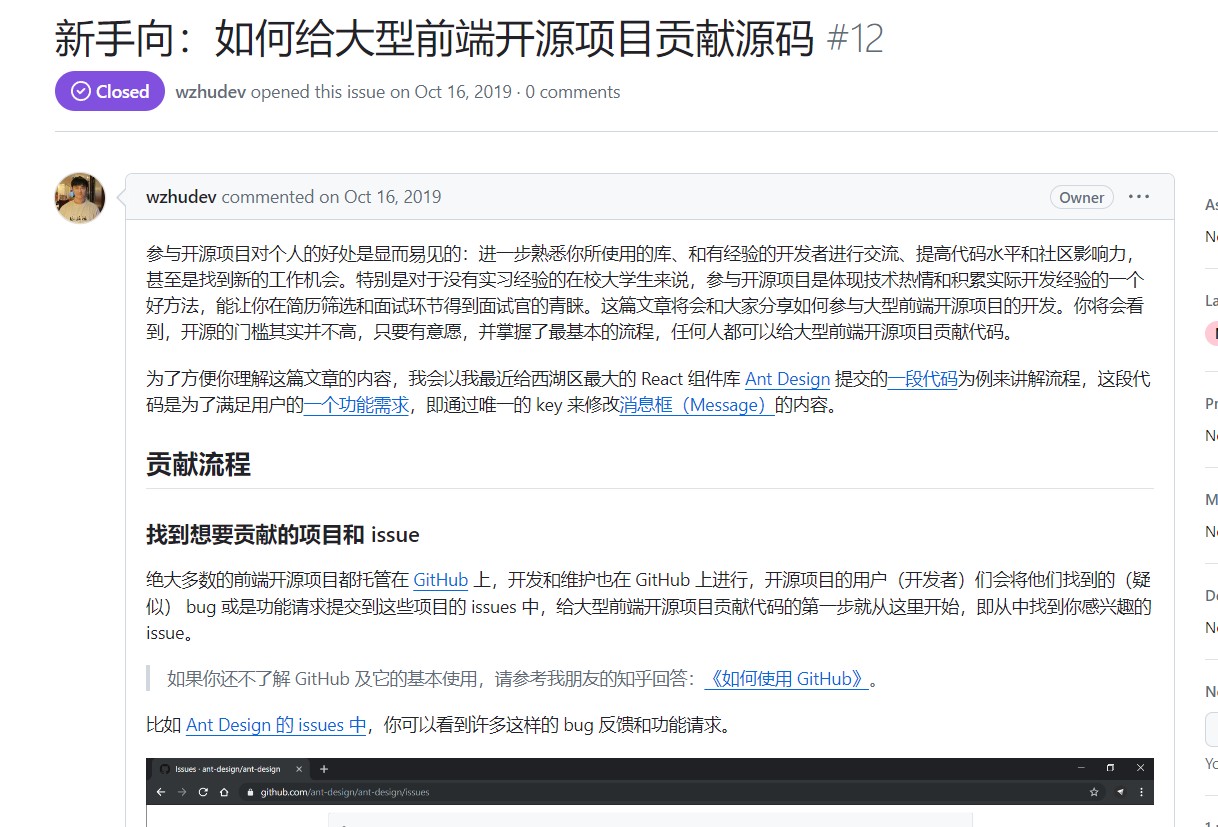Follow the 一个功能需求 hyperlink
The height and width of the screenshot is (827, 1218).
(356, 405)
